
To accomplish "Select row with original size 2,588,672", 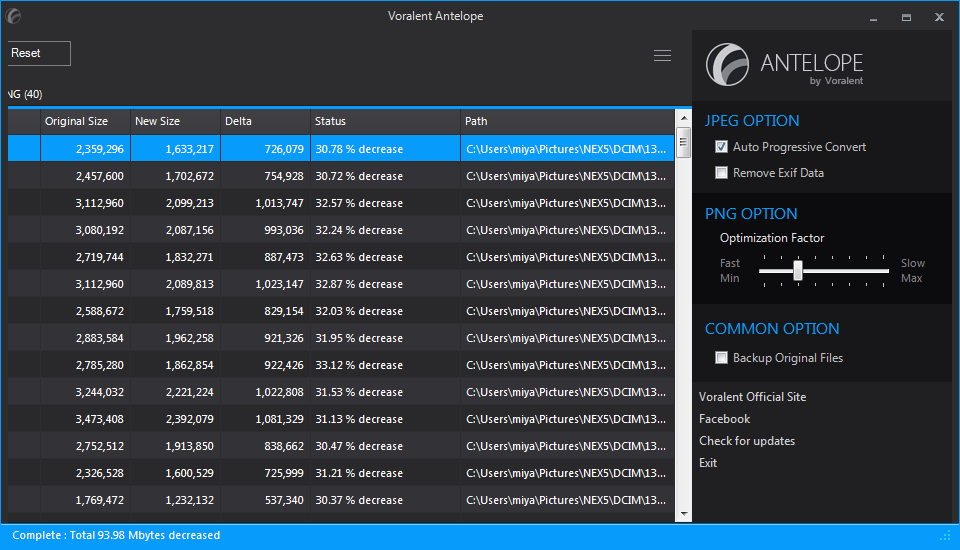I will pos(341,311).
